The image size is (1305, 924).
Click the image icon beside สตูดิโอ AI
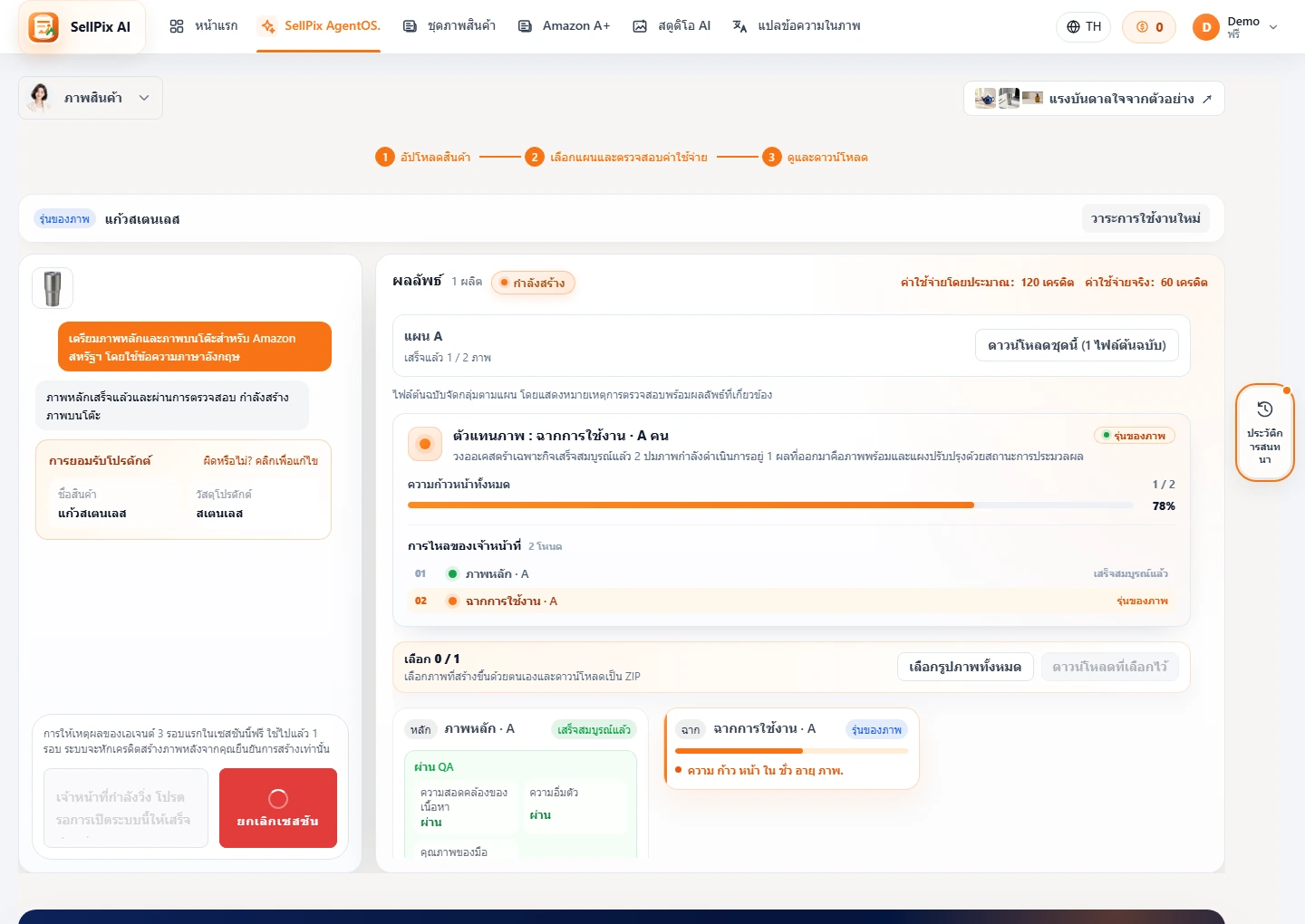(640, 26)
